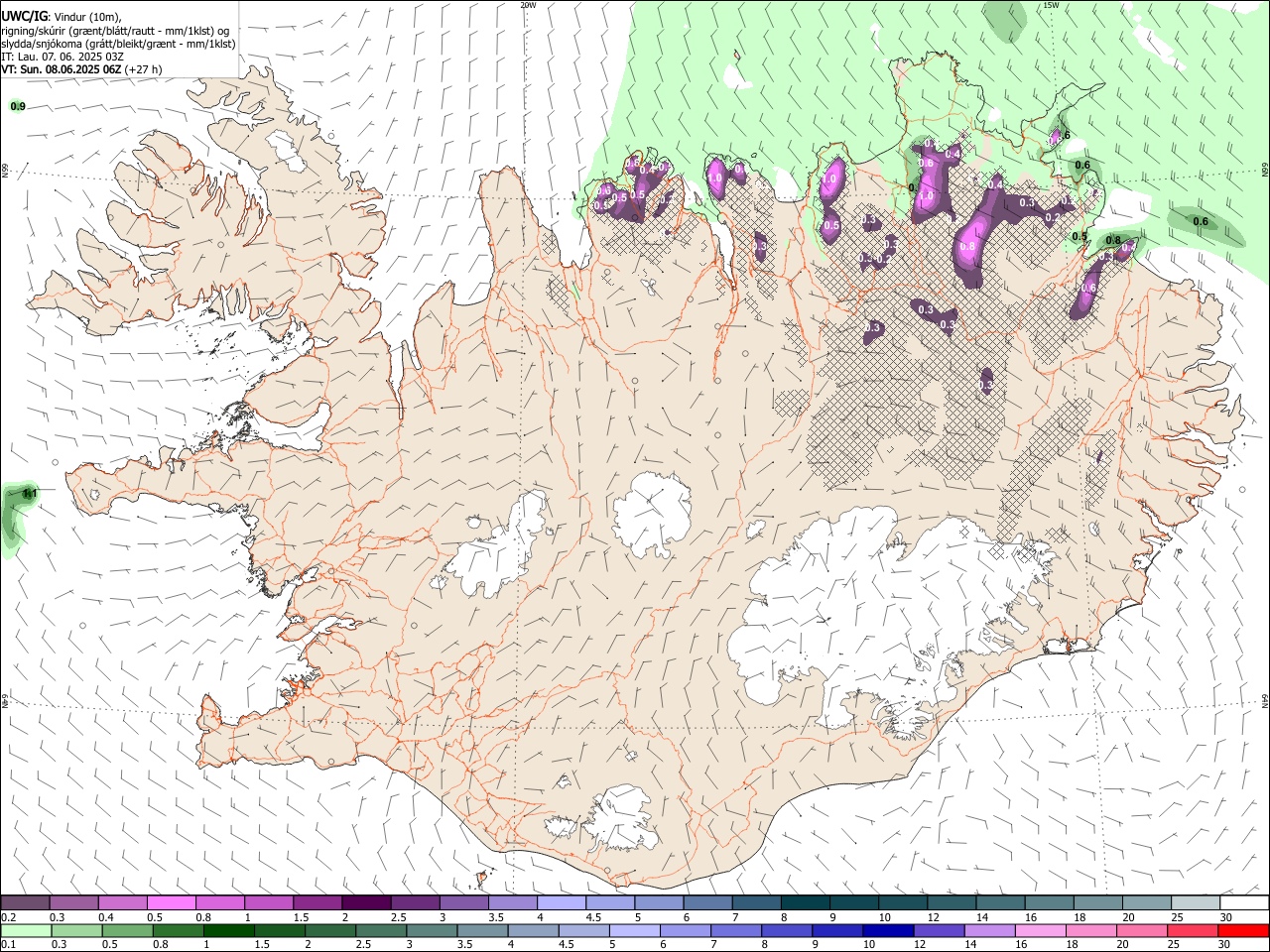Click the black "0.8" value in green coastal patch
This screenshot has height=952, width=1270.
click(x=1113, y=240)
